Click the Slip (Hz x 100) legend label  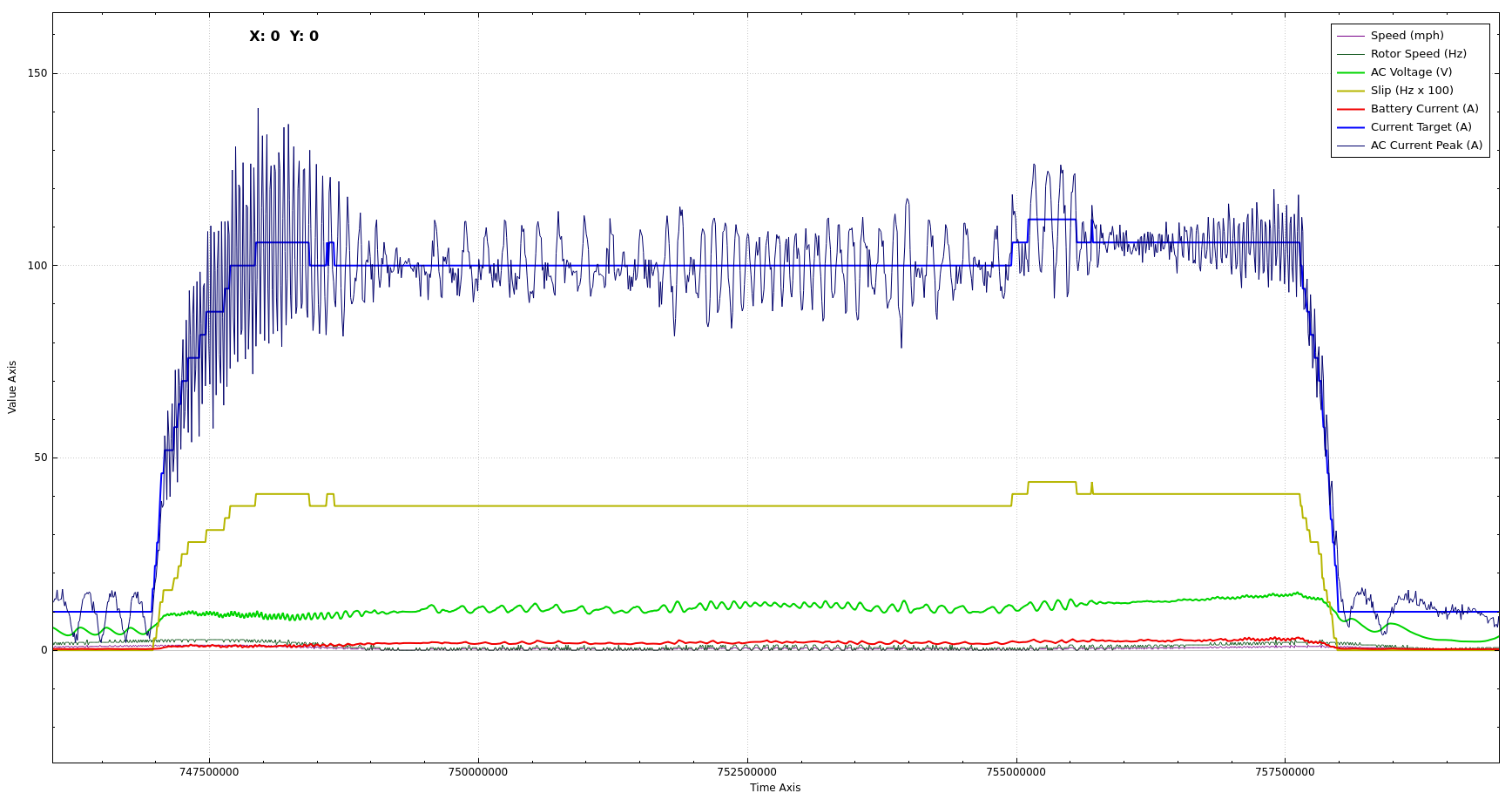pyautogui.click(x=1412, y=91)
